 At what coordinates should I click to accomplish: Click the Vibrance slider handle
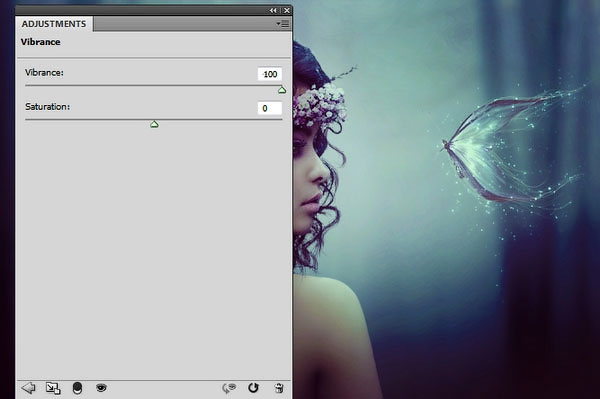coord(282,90)
